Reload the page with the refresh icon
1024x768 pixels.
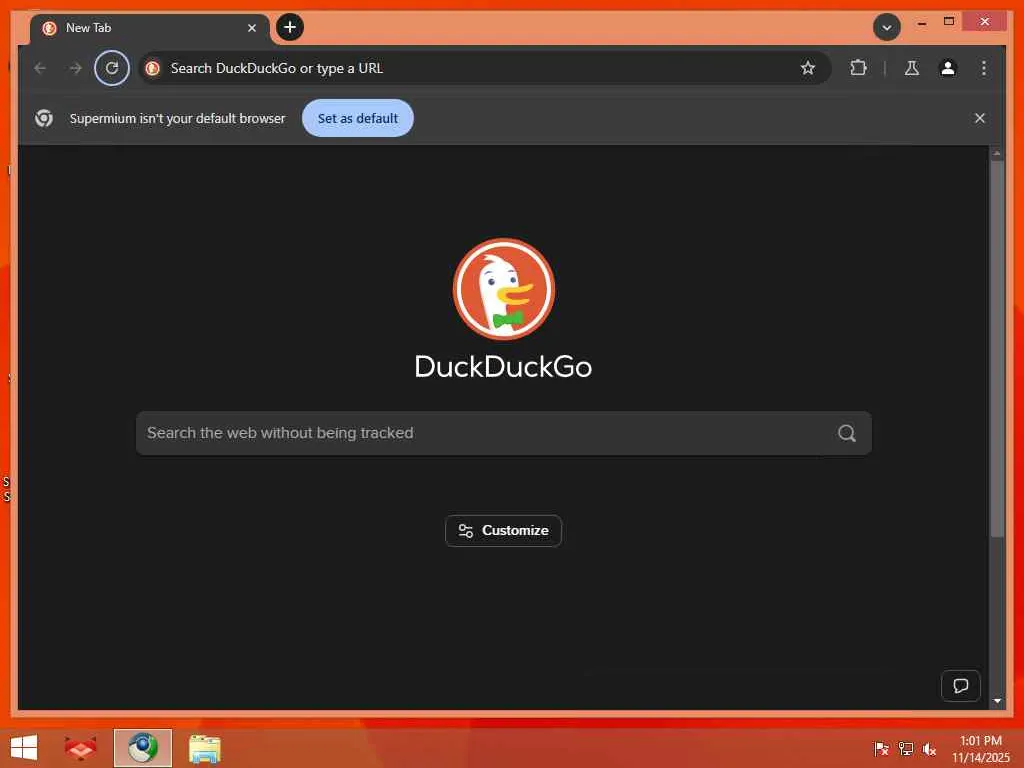[112, 68]
